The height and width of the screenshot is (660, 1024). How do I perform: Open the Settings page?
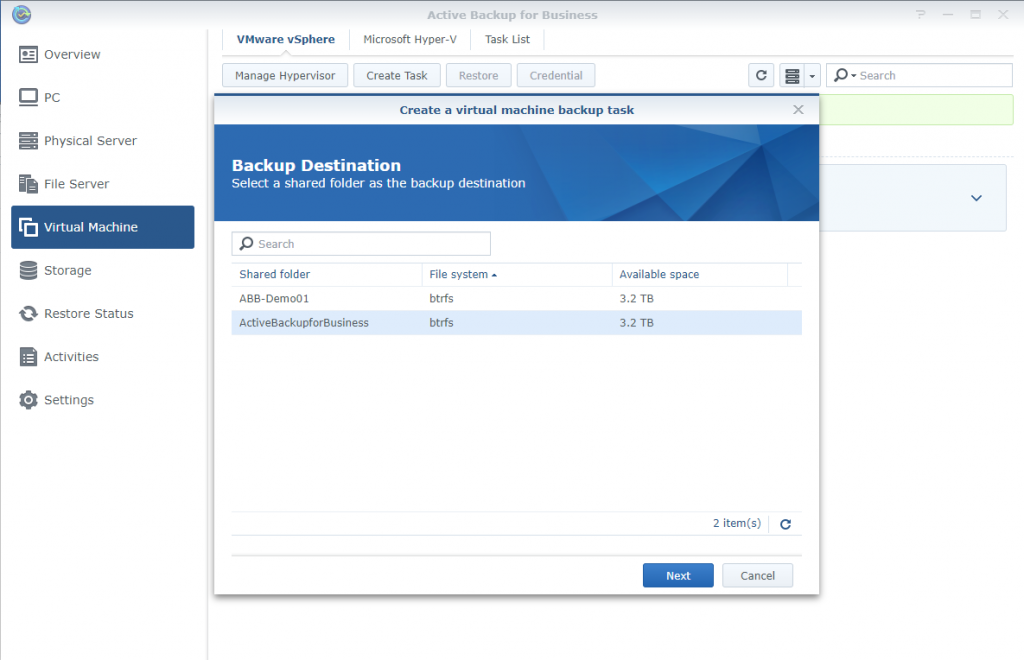pyautogui.click(x=68, y=400)
